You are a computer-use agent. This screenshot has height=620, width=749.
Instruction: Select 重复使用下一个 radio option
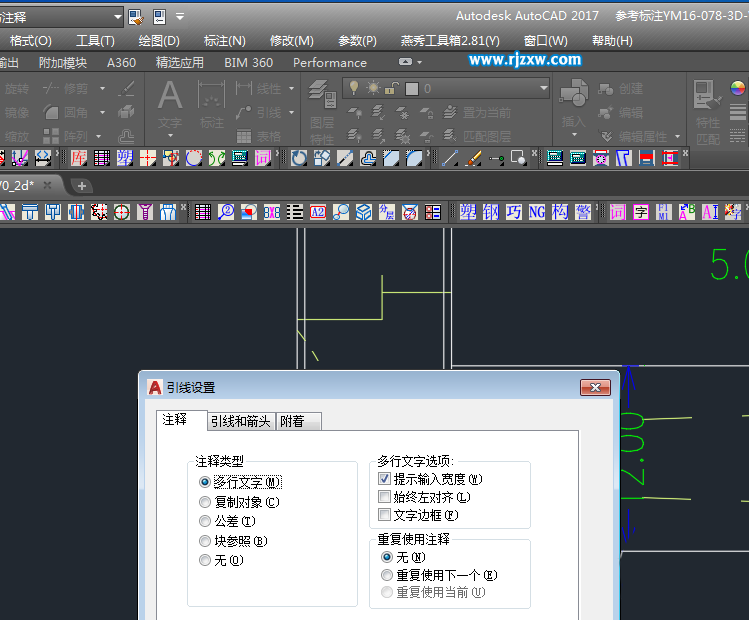[387, 575]
